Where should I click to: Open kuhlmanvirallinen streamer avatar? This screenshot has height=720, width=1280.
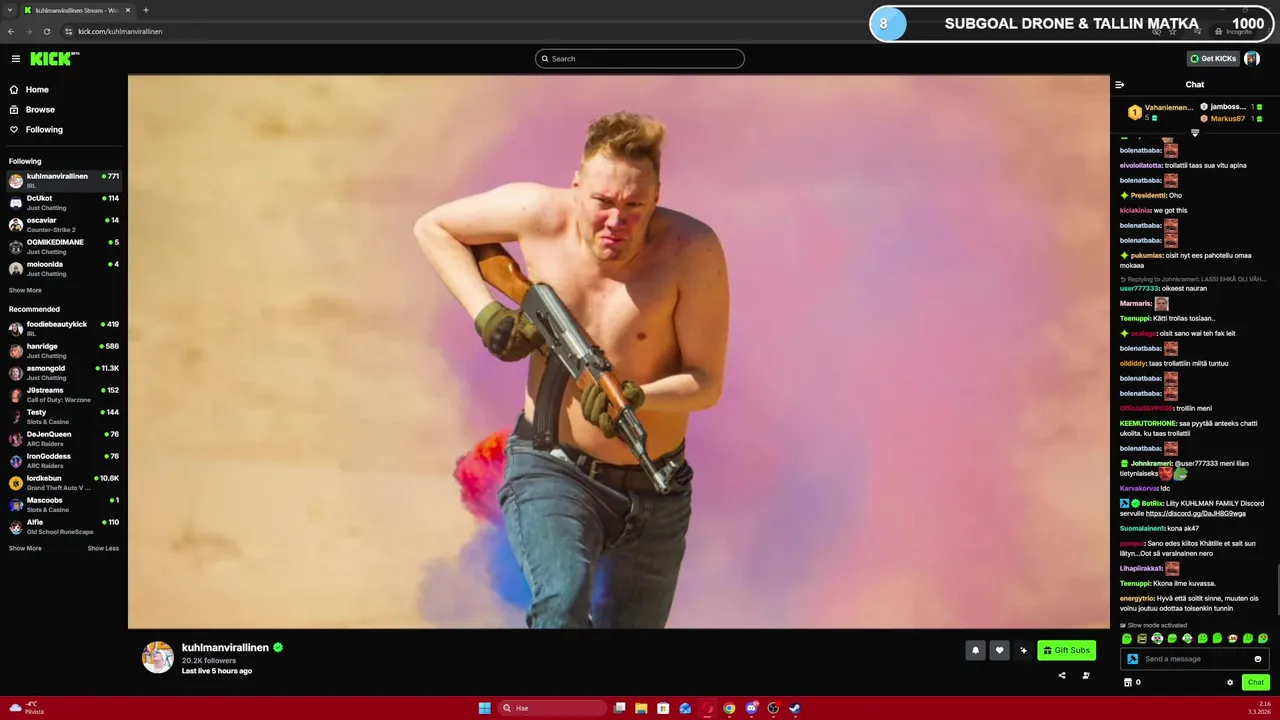tap(158, 657)
